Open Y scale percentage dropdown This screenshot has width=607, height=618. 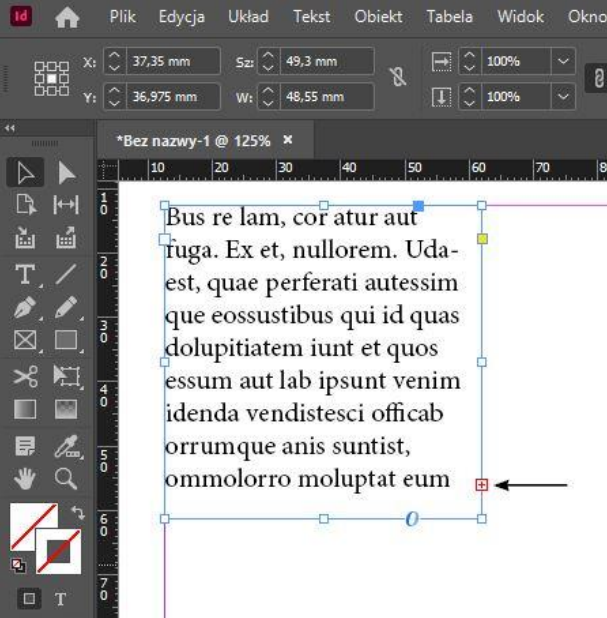point(563,96)
